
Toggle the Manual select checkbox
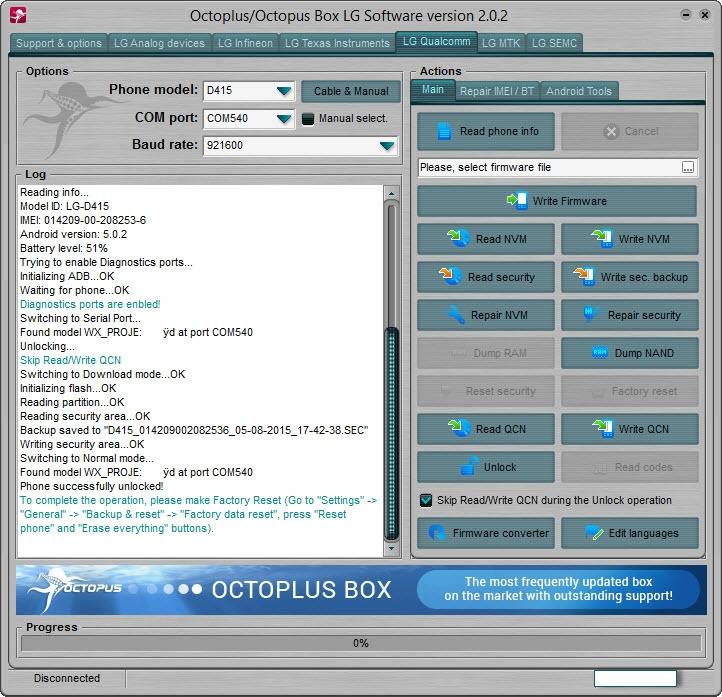coord(308,119)
